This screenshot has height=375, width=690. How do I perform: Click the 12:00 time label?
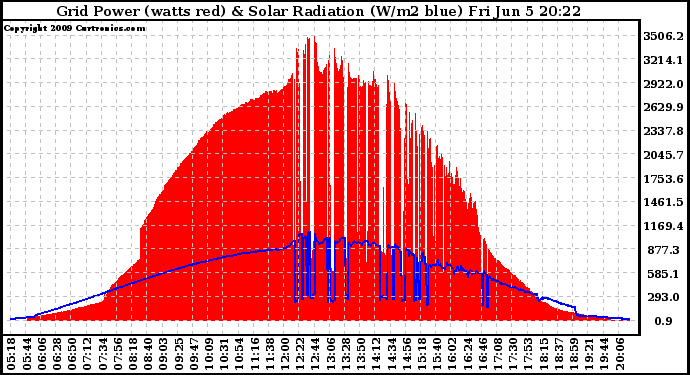[x=284, y=354]
